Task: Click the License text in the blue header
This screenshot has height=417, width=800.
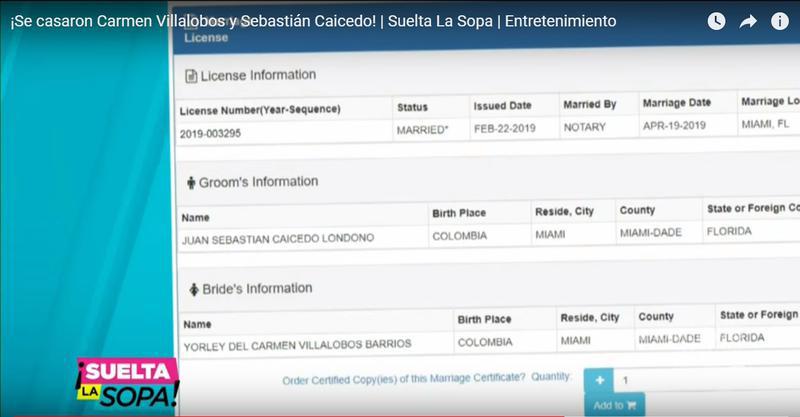Action: pyautogui.click(x=206, y=38)
